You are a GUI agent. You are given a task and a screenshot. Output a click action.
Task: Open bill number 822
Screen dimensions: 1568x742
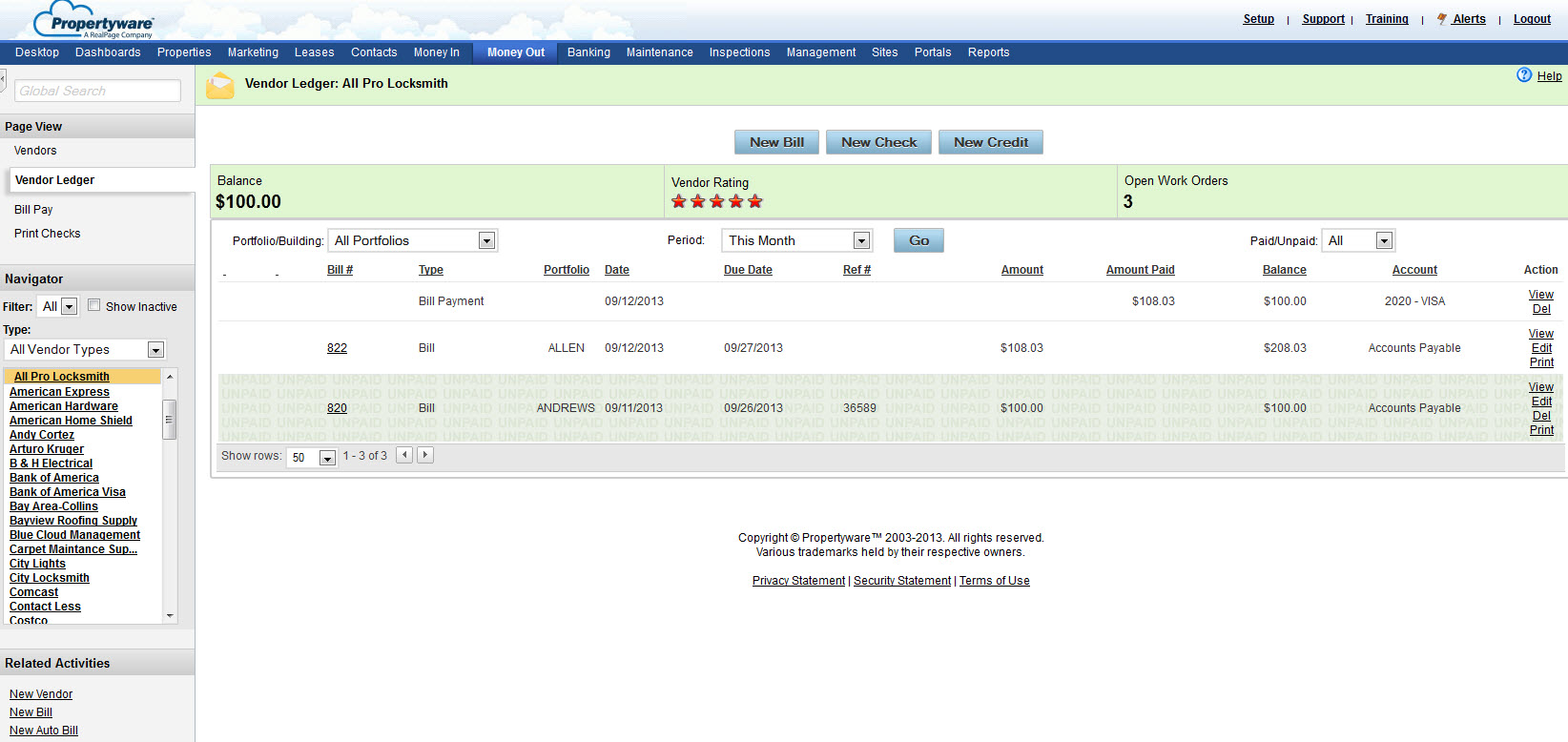(x=337, y=348)
